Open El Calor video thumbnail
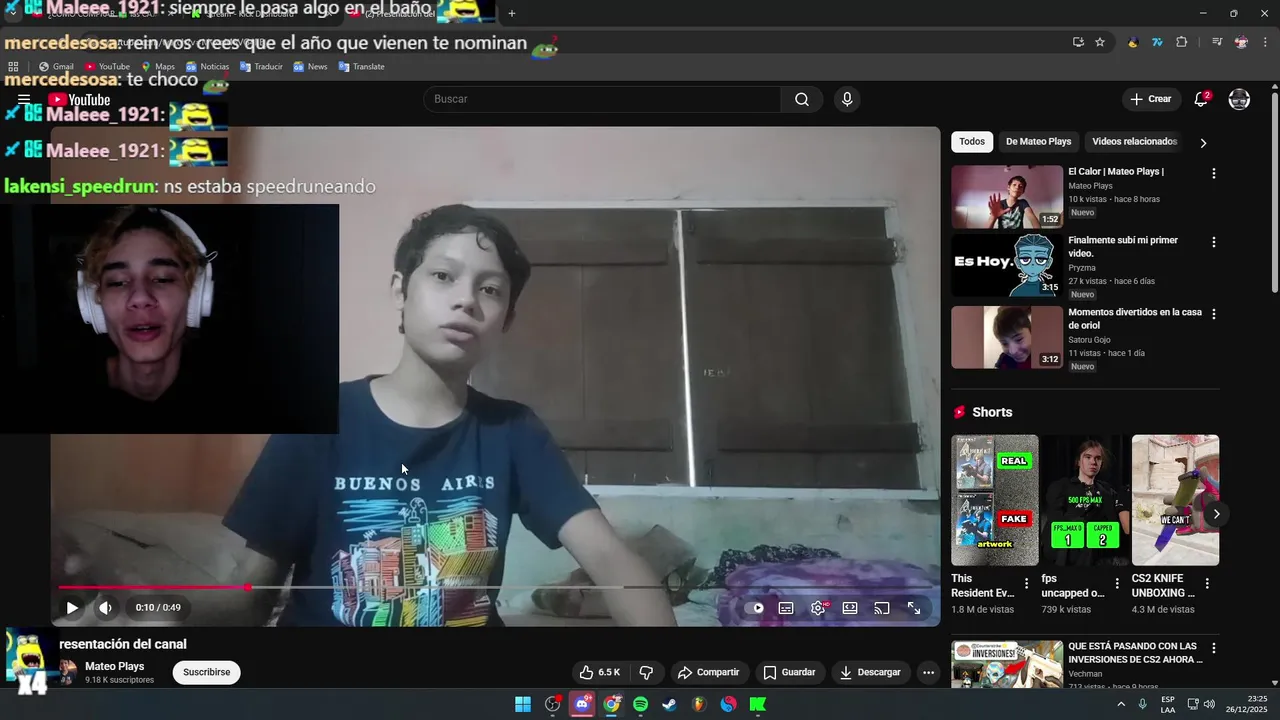1280x720 pixels. 1007,197
